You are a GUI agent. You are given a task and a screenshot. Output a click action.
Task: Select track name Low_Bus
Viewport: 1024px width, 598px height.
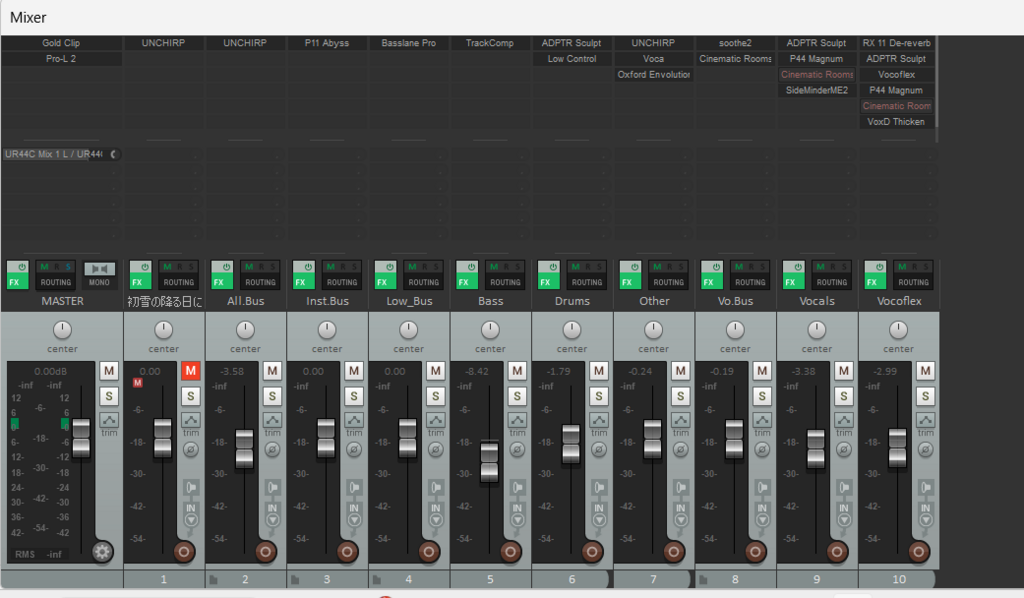pyautogui.click(x=409, y=301)
